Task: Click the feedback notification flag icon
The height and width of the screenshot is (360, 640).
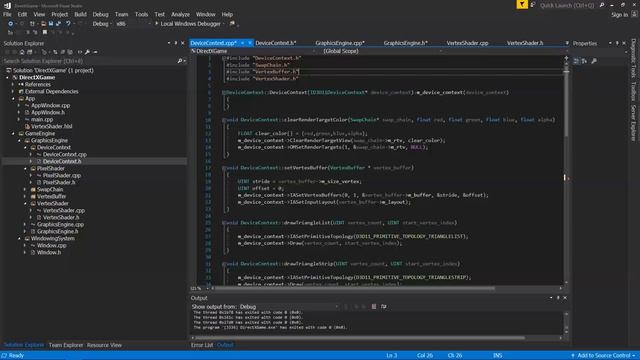Action: point(522,4)
